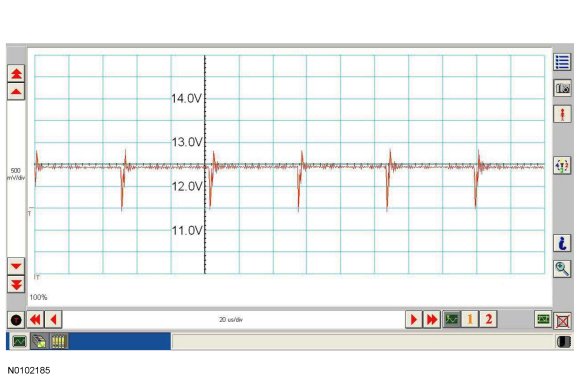
Task: Toggle the green waveform display button
Action: click(452, 319)
